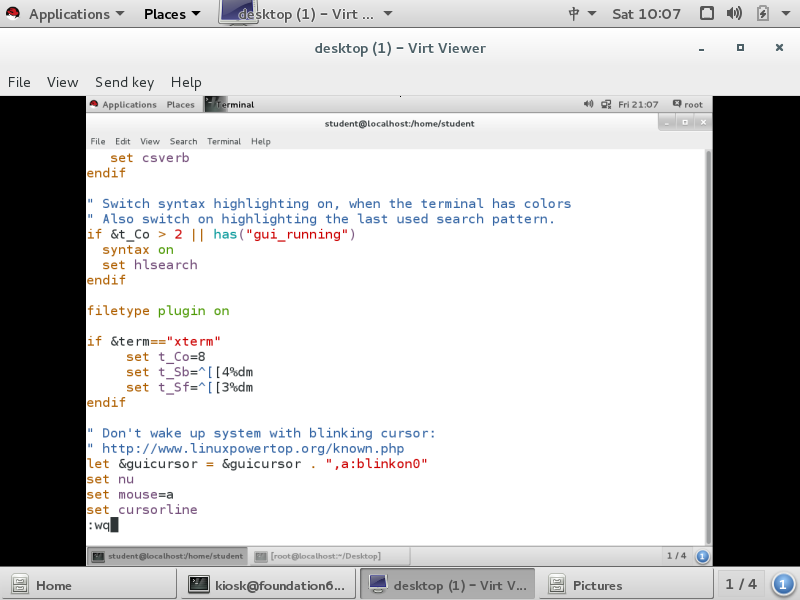Click the Pictures file cabinet icon in taskbar
This screenshot has height=600, width=800.
click(557, 585)
